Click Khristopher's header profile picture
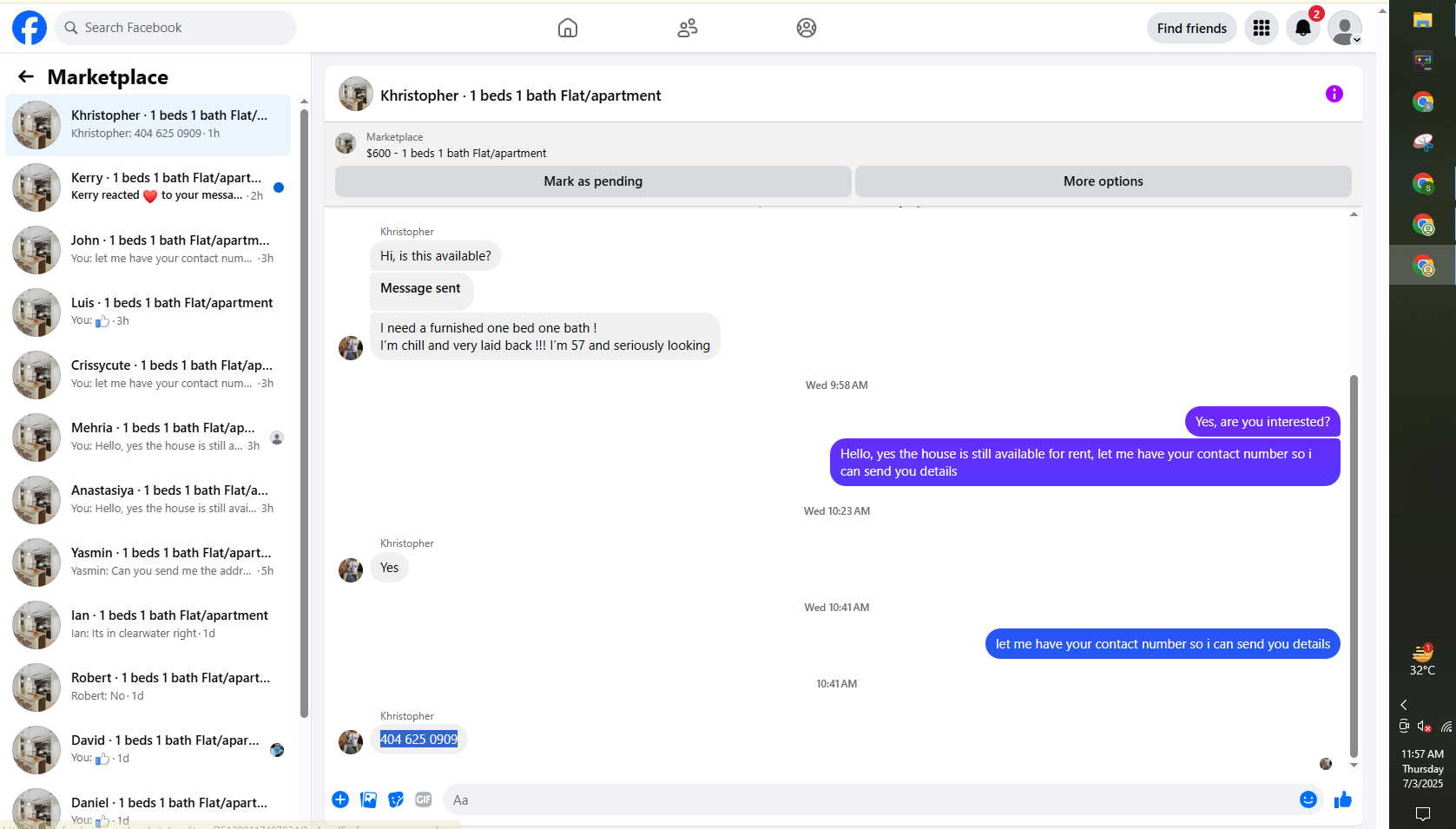Image resolution: width=1456 pixels, height=829 pixels. tap(355, 94)
